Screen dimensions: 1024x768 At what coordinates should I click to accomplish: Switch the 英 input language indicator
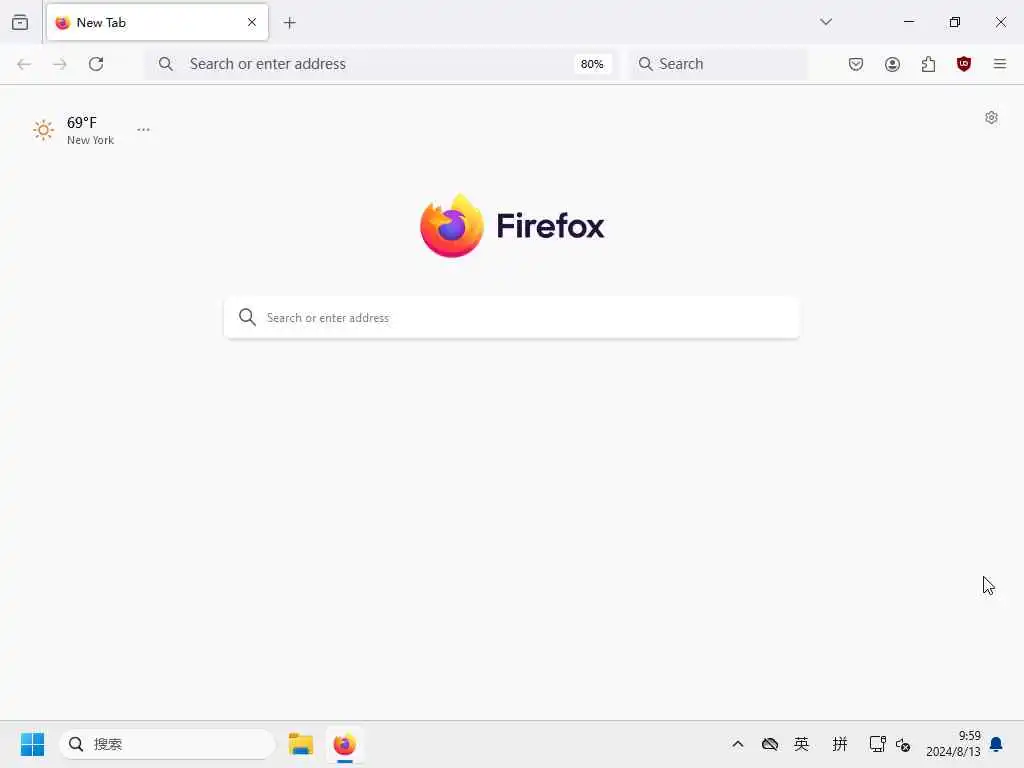coord(801,744)
